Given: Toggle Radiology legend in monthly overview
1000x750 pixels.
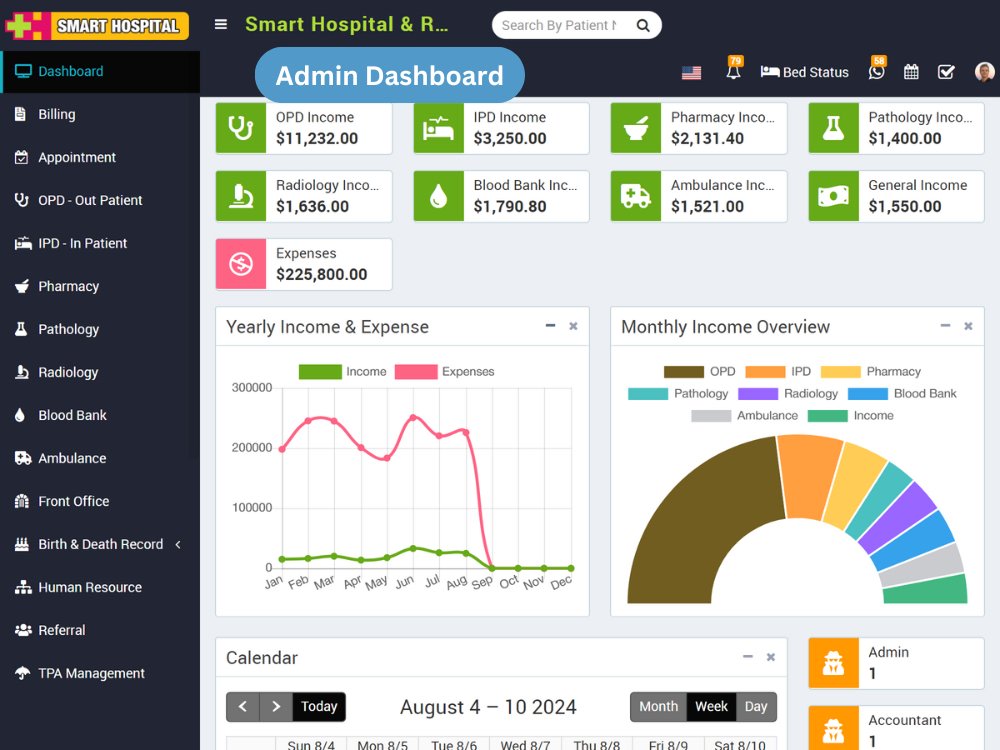Looking at the screenshot, I should tap(788, 393).
